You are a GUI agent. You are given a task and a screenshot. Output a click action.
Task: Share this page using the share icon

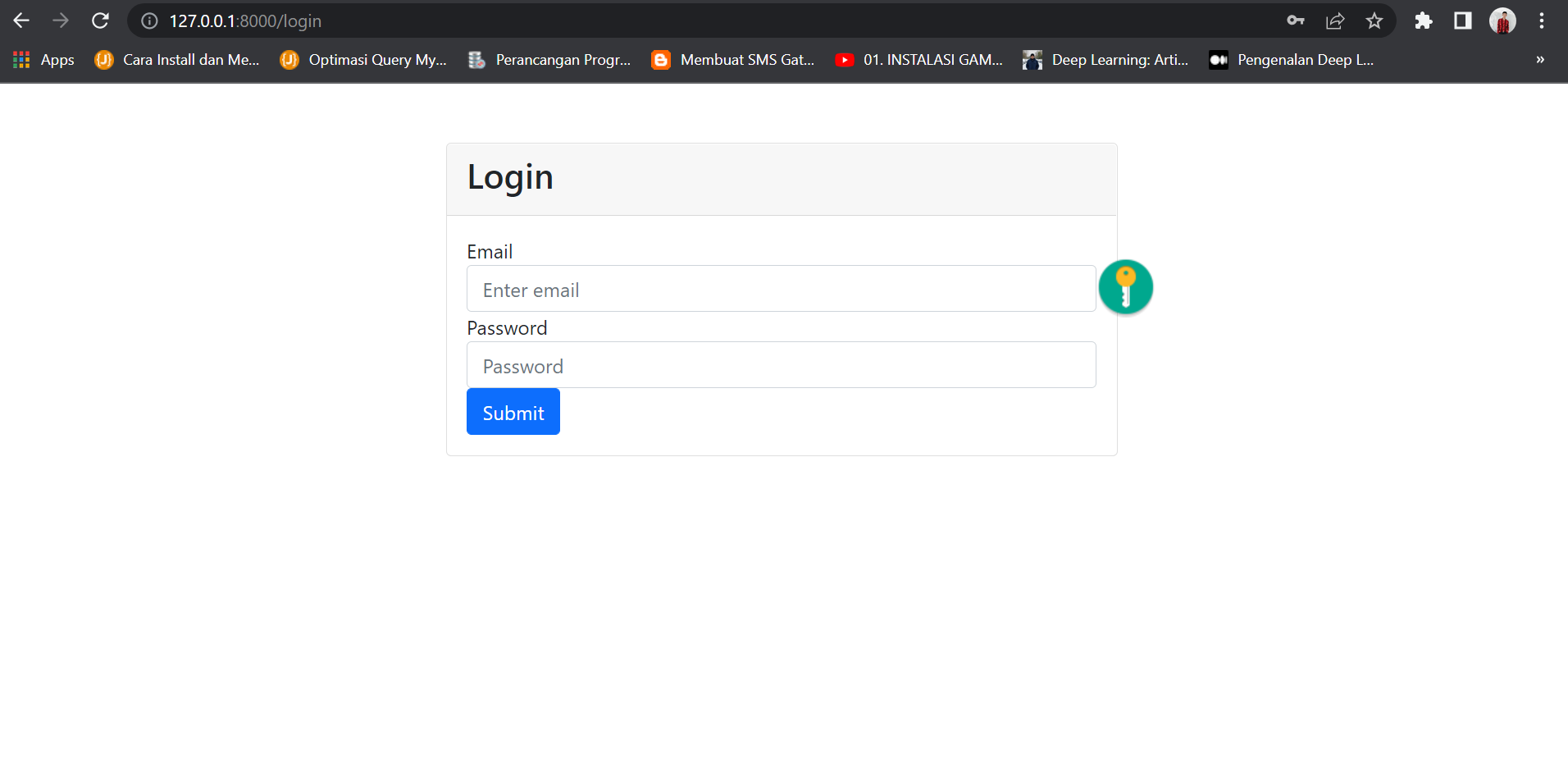[1334, 21]
